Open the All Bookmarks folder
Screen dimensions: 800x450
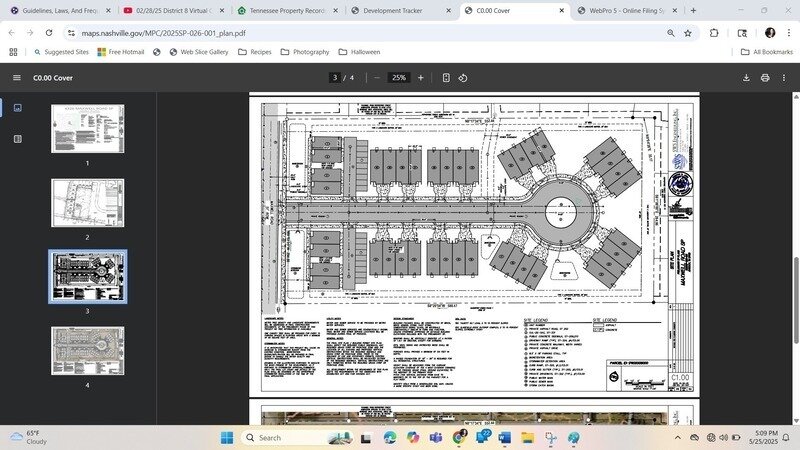click(x=766, y=52)
